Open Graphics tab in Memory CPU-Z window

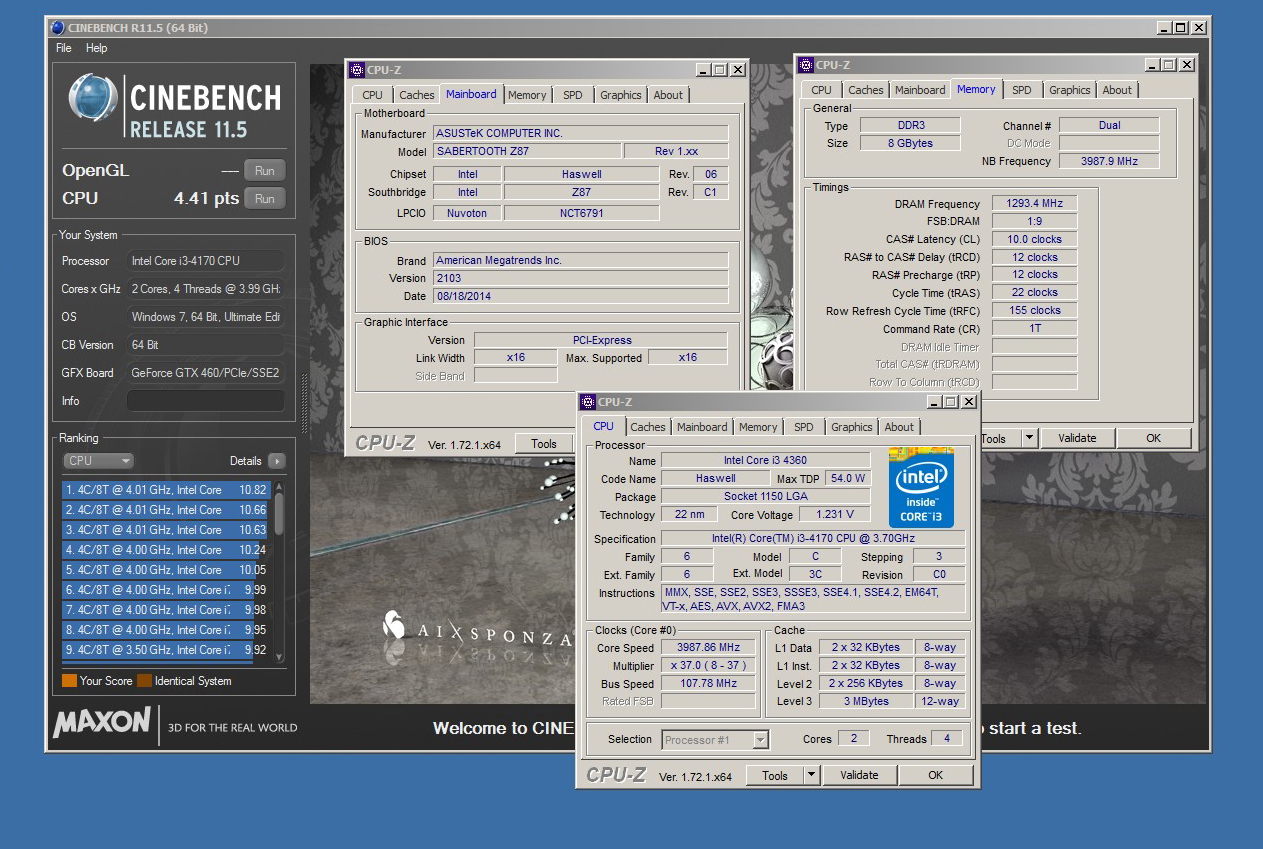1069,90
